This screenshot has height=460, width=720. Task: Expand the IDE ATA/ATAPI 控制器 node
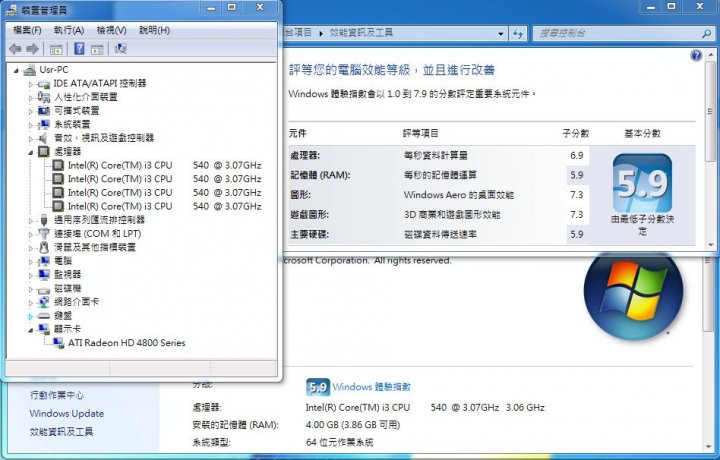31,84
